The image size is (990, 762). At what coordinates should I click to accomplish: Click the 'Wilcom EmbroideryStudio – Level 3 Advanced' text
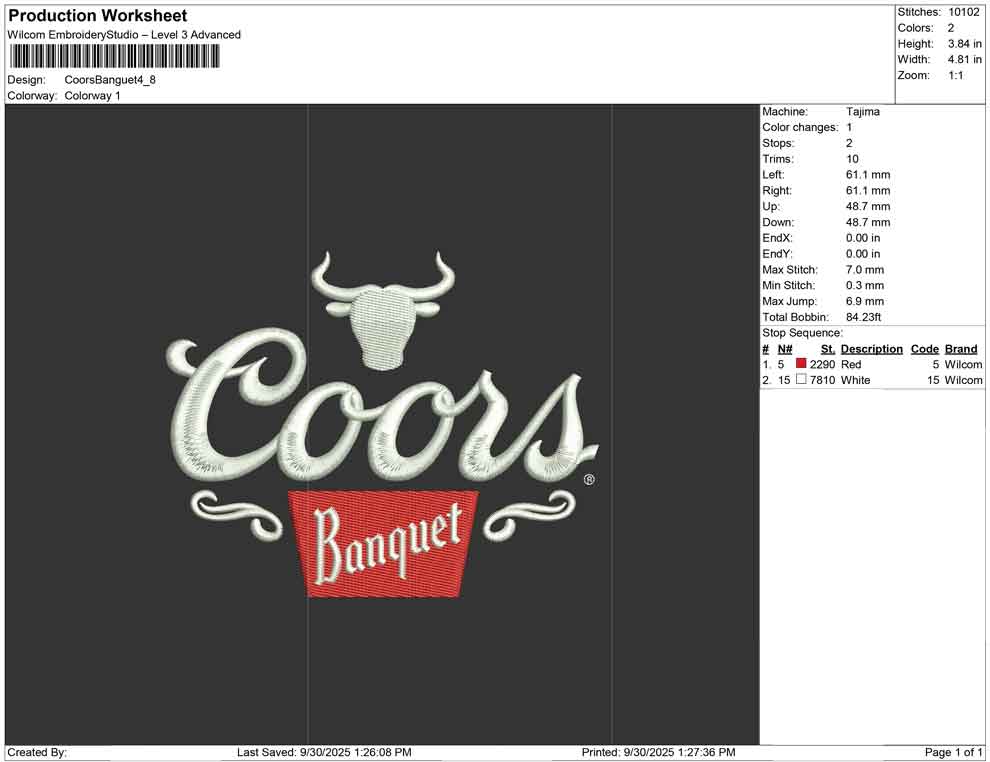124,35
